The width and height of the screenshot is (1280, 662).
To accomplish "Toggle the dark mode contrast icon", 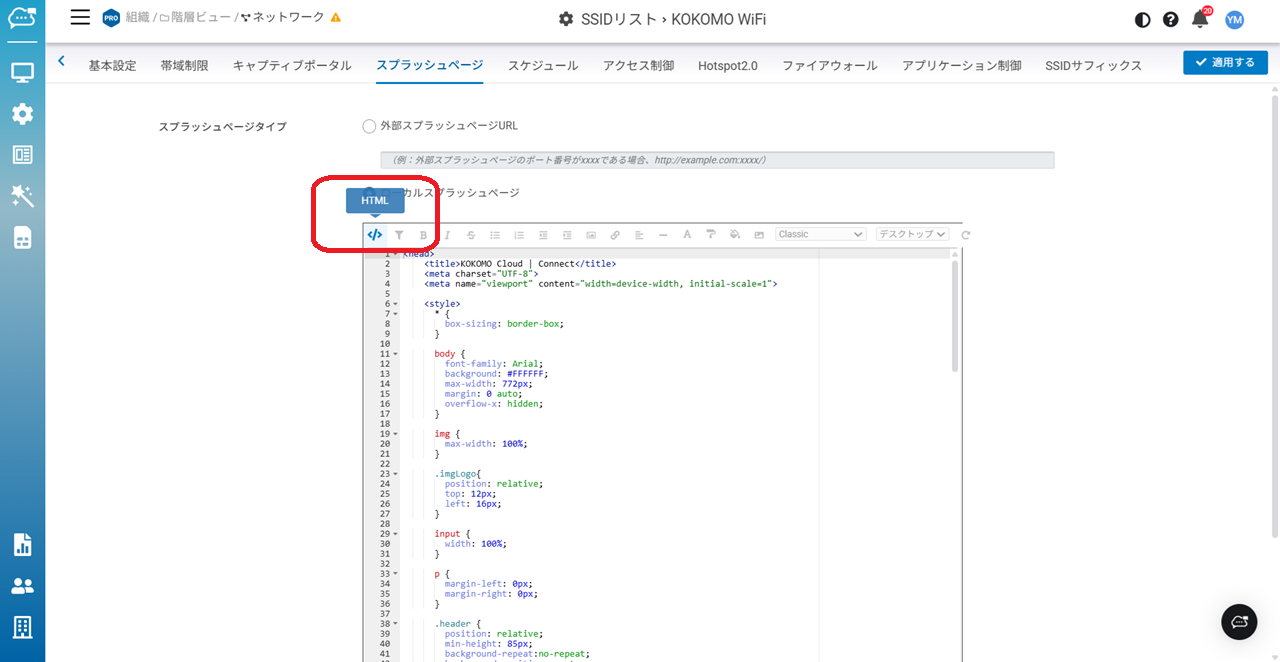I will (1143, 19).
